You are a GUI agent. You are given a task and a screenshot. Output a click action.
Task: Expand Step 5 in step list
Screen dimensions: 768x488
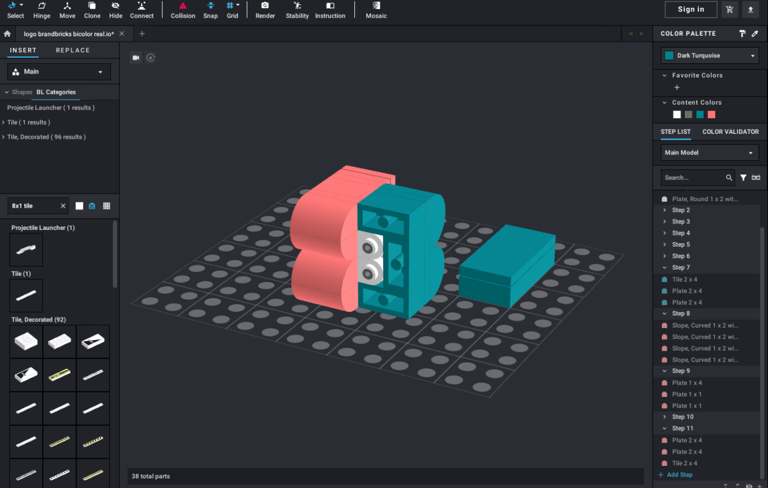click(665, 244)
